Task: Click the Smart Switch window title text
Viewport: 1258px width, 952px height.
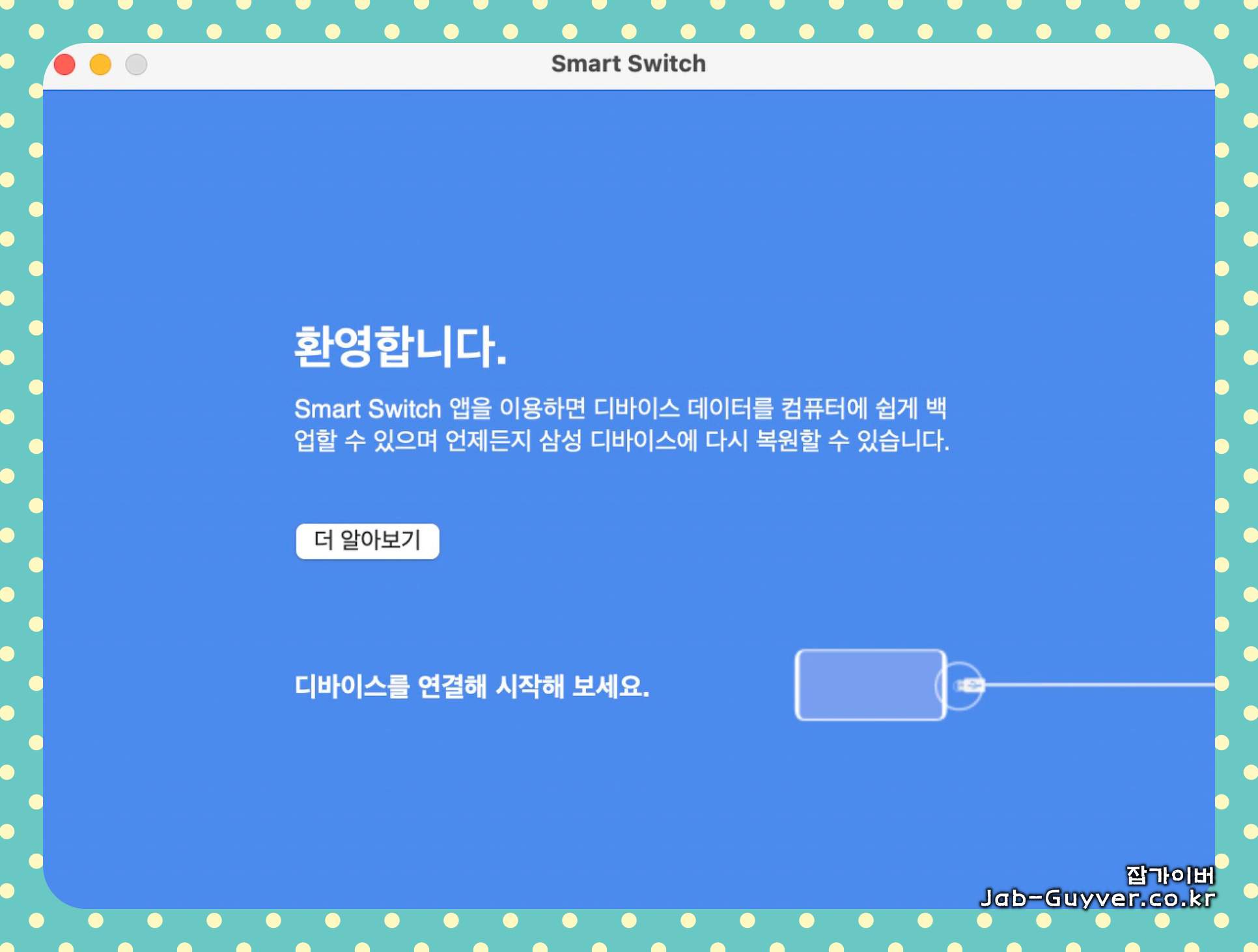Action: click(x=628, y=64)
